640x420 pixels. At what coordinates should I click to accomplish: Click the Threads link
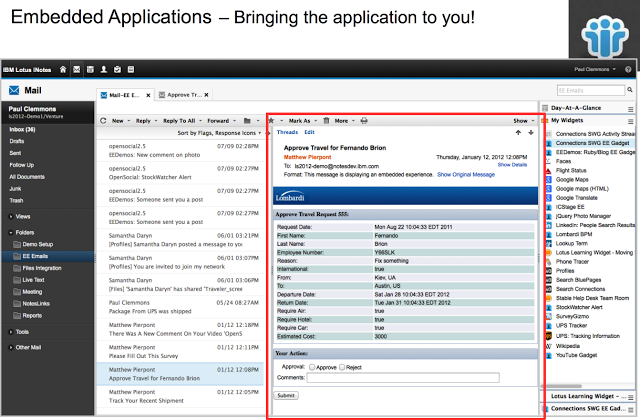pos(287,132)
